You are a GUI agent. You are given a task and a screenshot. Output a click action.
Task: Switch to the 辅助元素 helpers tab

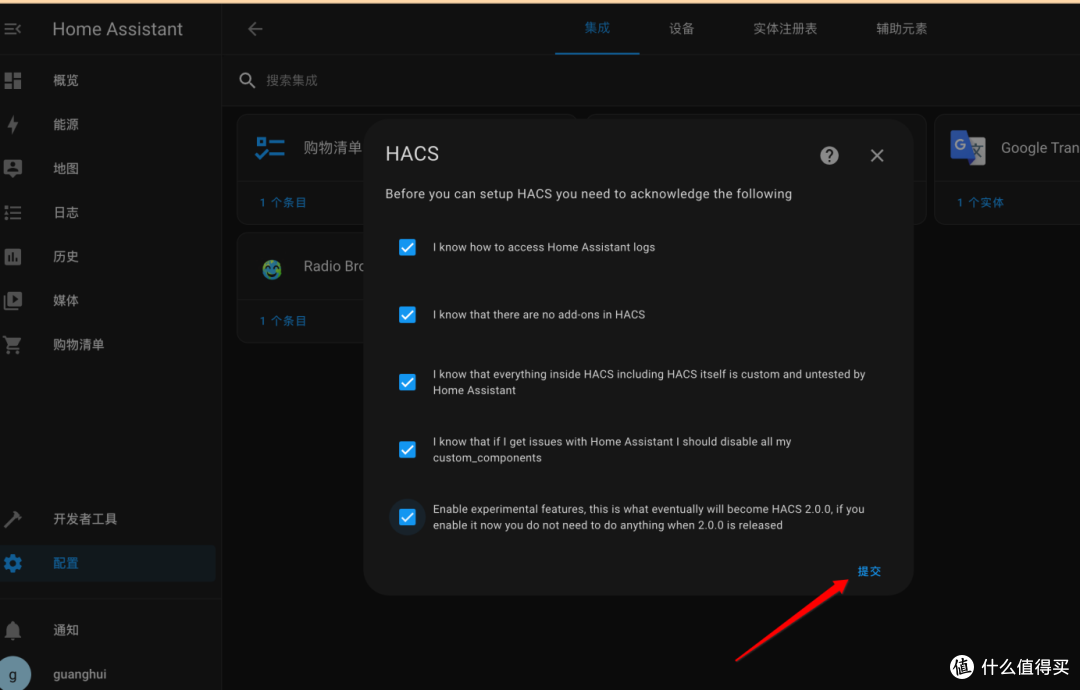(901, 29)
